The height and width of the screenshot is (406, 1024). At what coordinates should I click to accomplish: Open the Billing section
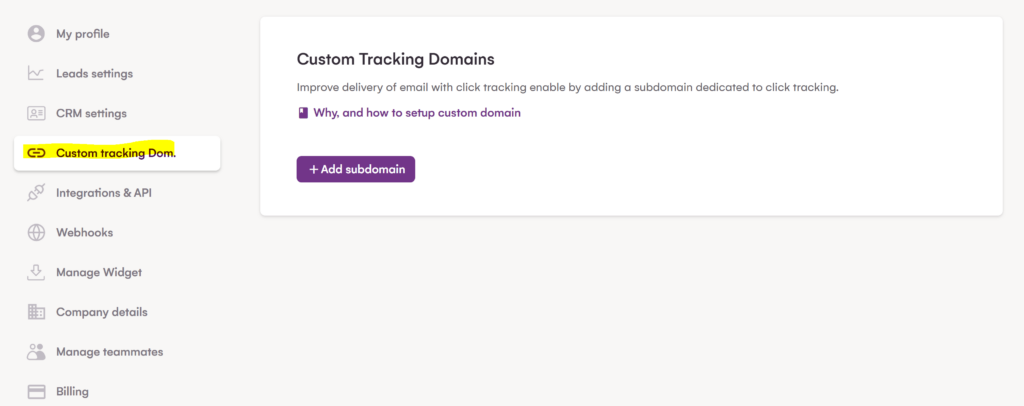tap(72, 391)
